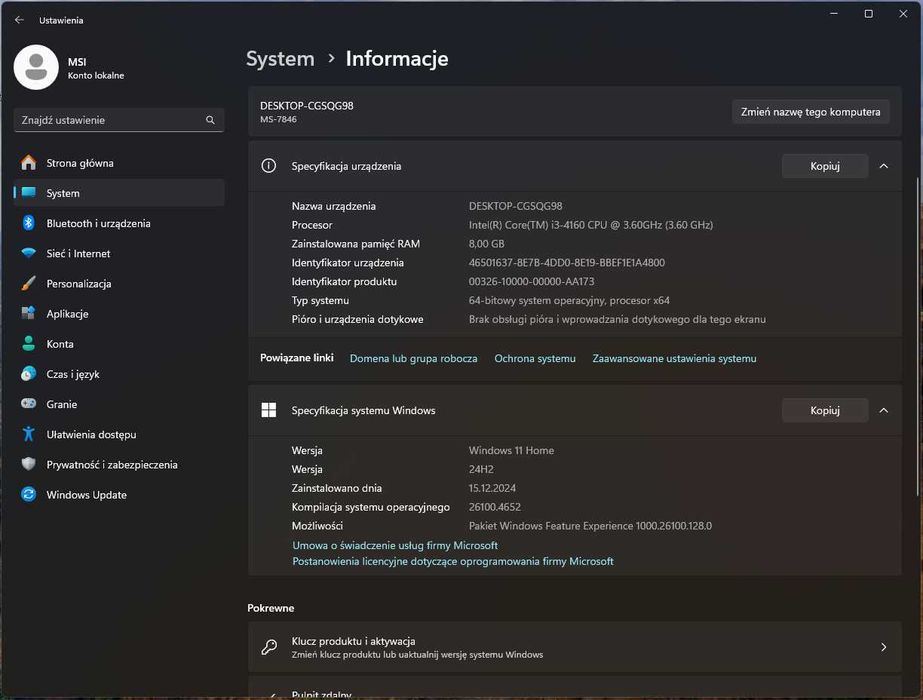The image size is (923, 700).
Task: Open Personalizacja settings
Action: click(x=119, y=283)
